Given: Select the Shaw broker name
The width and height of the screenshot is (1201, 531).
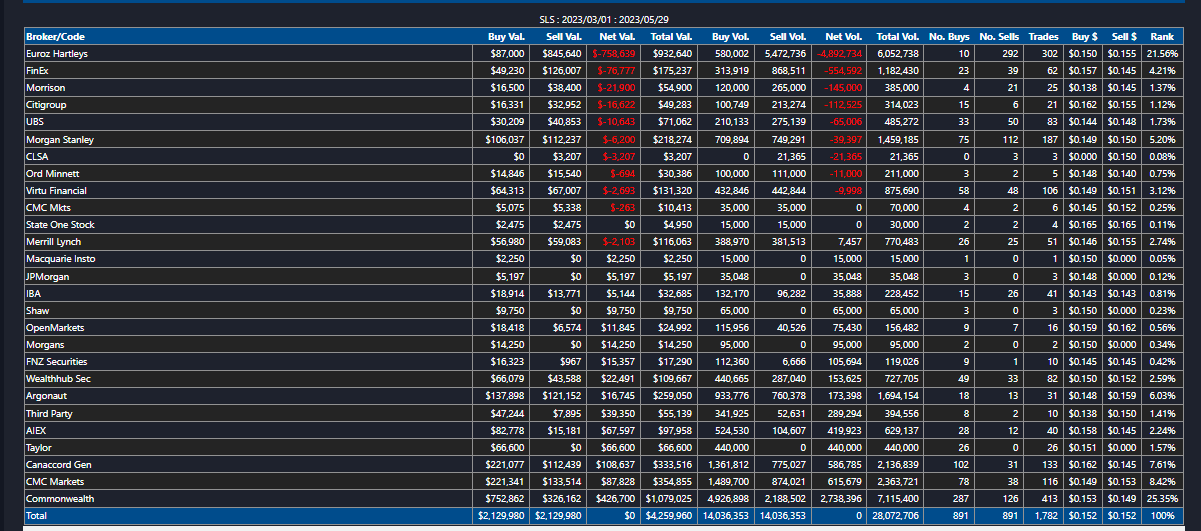Looking at the screenshot, I should coord(37,311).
